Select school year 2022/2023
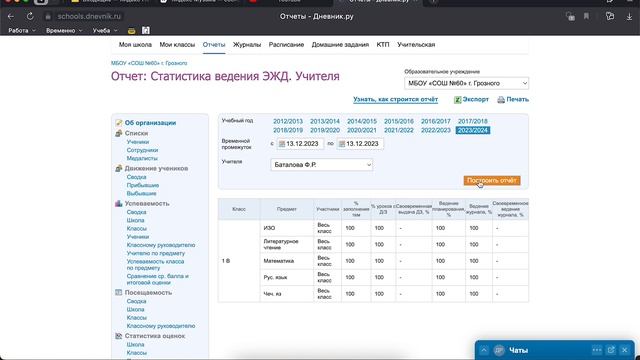The height and width of the screenshot is (360, 640). click(x=436, y=131)
